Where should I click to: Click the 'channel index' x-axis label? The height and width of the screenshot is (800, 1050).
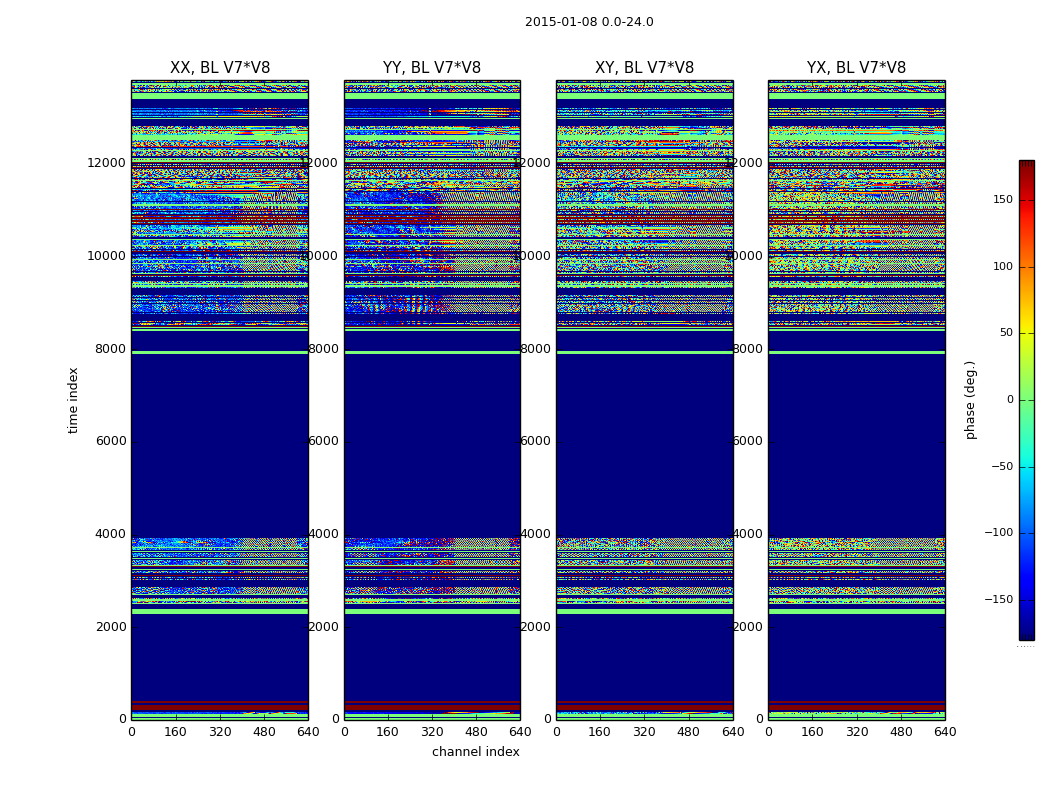tap(476, 752)
